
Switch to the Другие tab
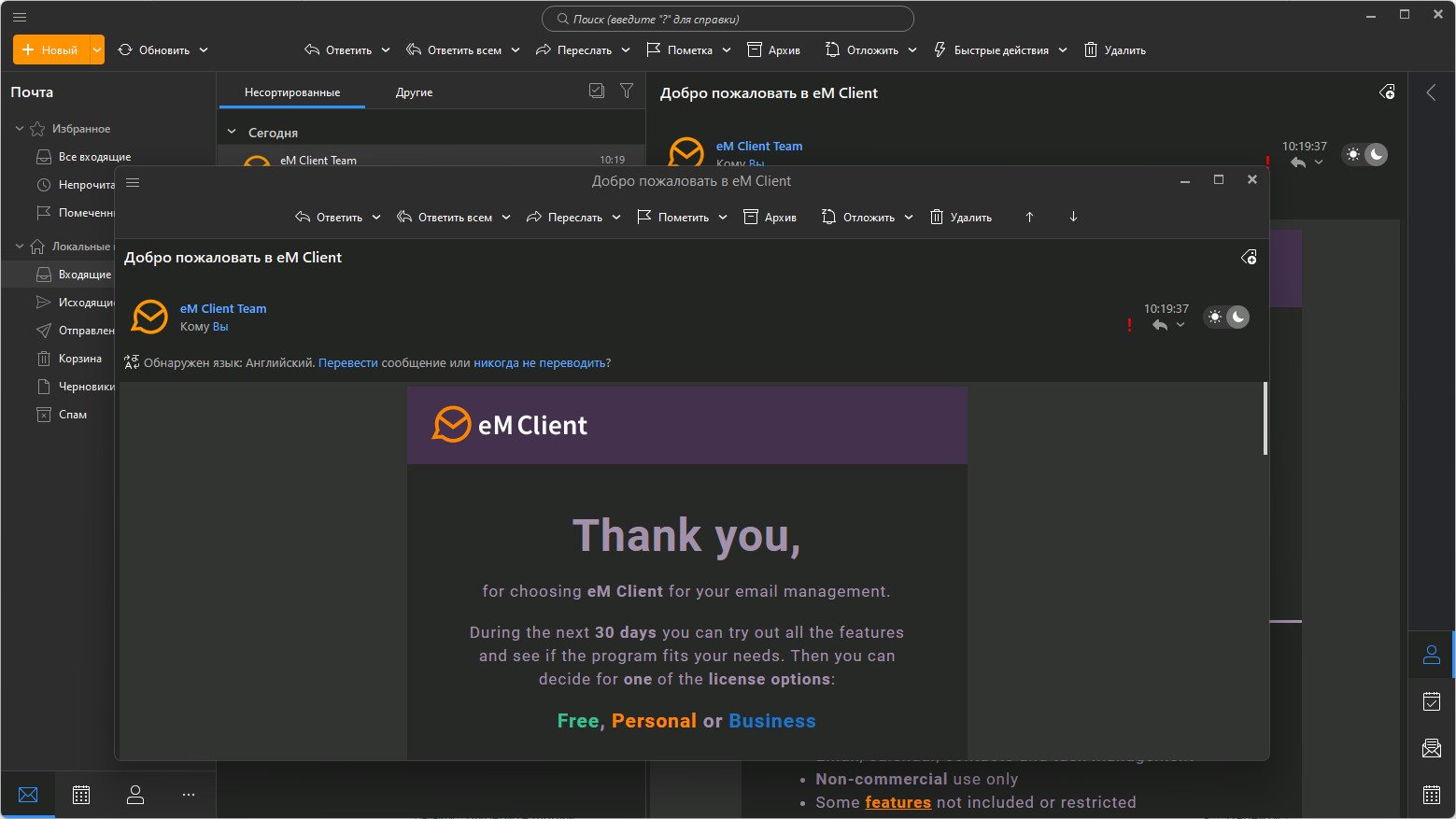(x=414, y=92)
